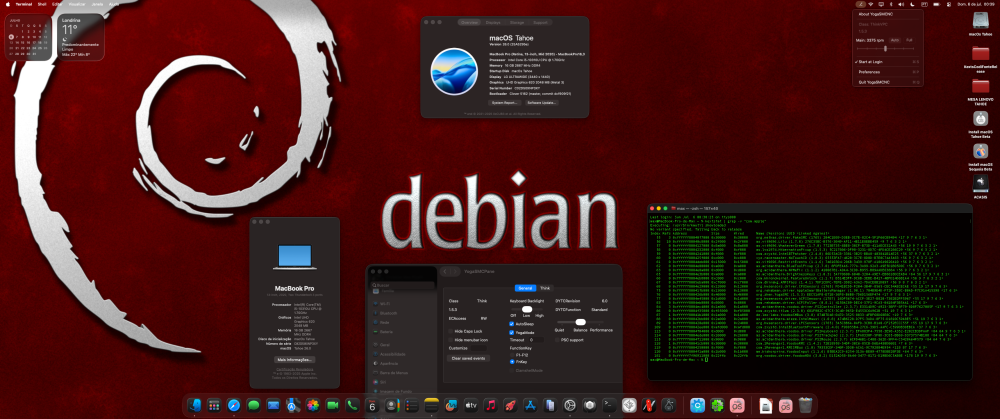Select FnKey function key option
Screen dimensions: 1000x419
[511, 362]
